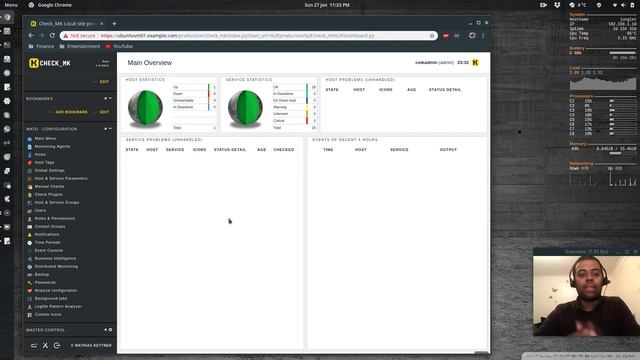This screenshot has width=640, height=360.
Task: Click Google Chrome in the top panel
Action: pos(50,5)
